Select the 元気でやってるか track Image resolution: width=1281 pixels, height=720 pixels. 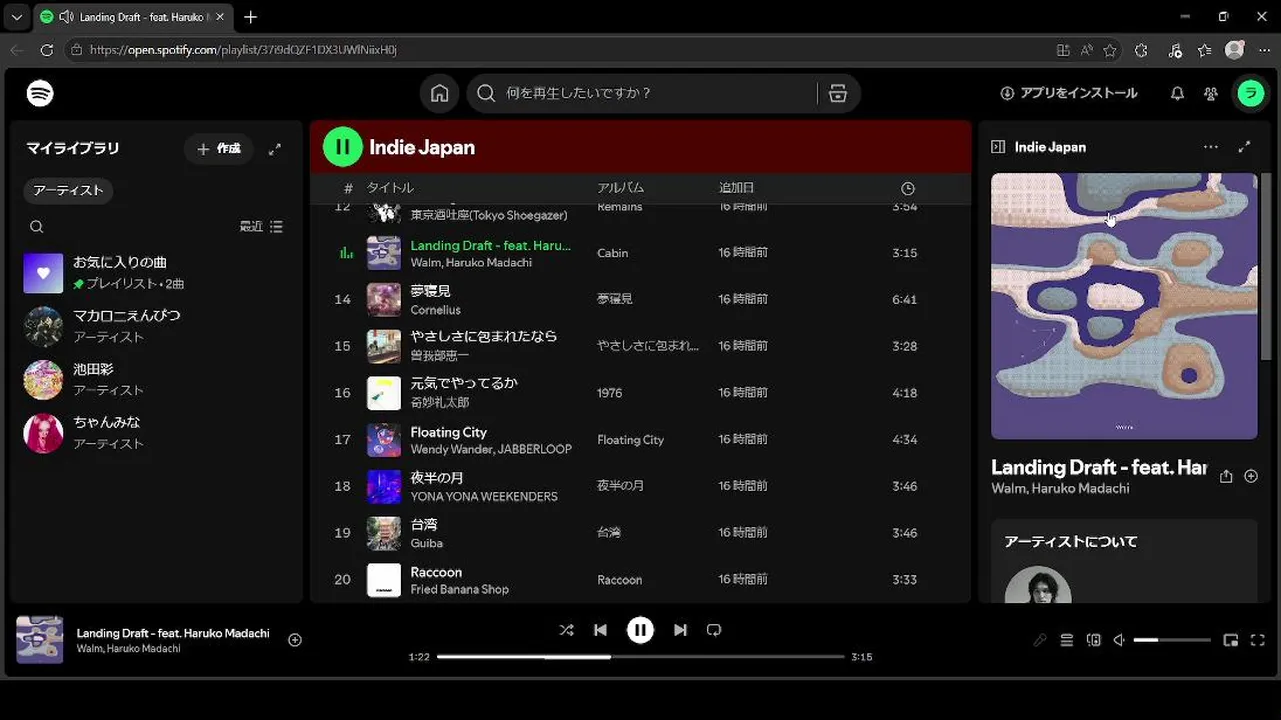(640, 393)
